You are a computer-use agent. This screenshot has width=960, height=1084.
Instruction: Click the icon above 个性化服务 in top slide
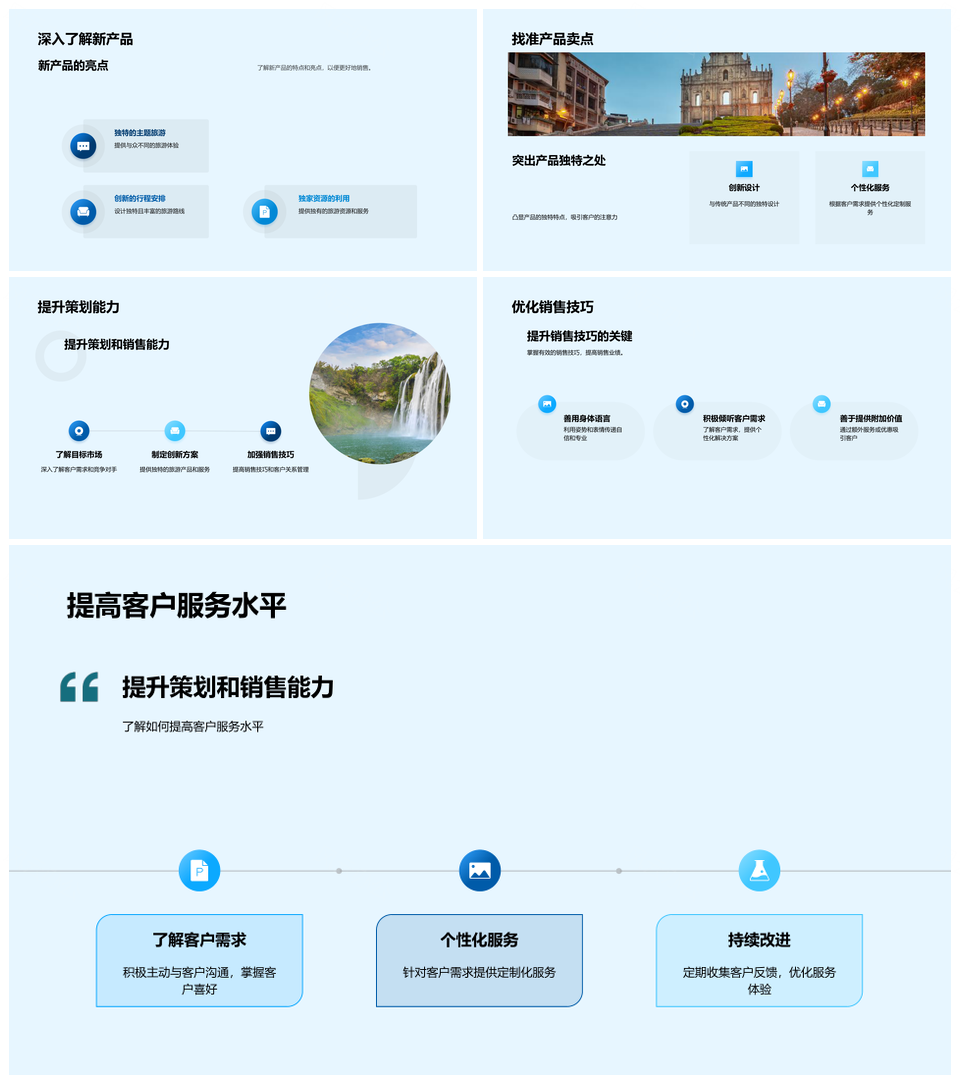click(870, 169)
